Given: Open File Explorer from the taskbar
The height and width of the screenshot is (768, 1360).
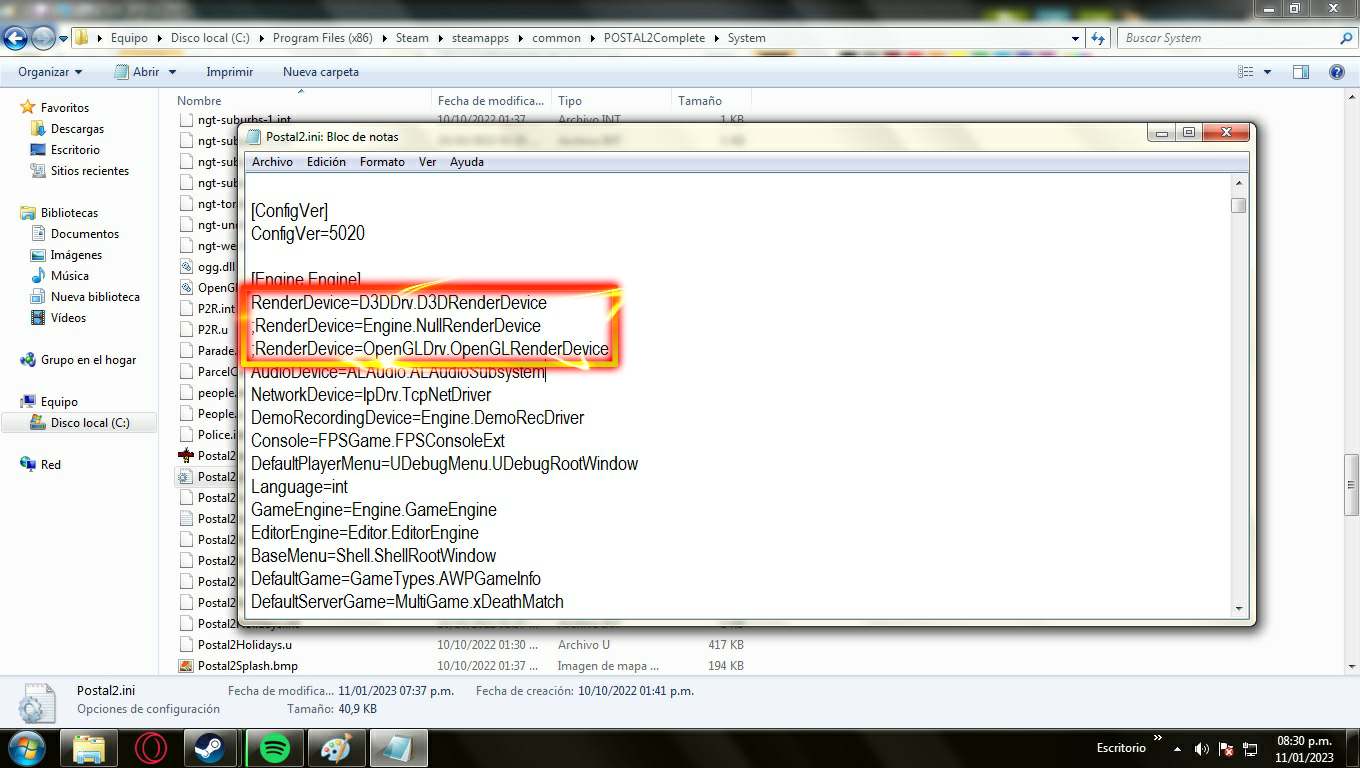Looking at the screenshot, I should click(89, 748).
